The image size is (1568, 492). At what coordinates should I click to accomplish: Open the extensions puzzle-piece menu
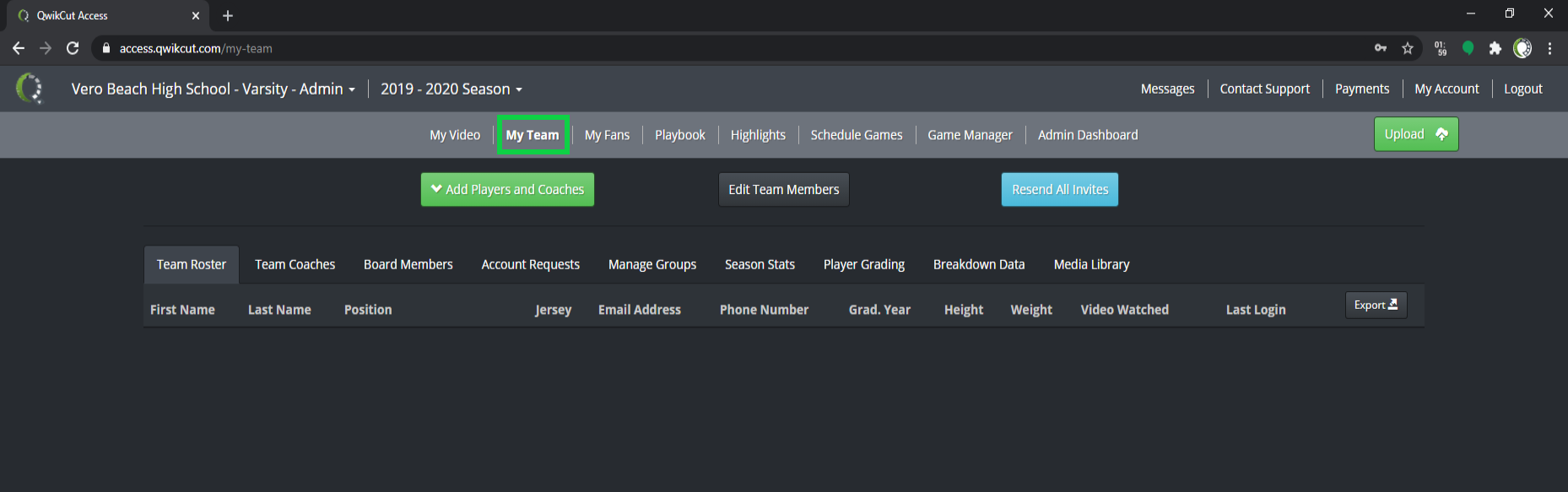tap(1495, 48)
